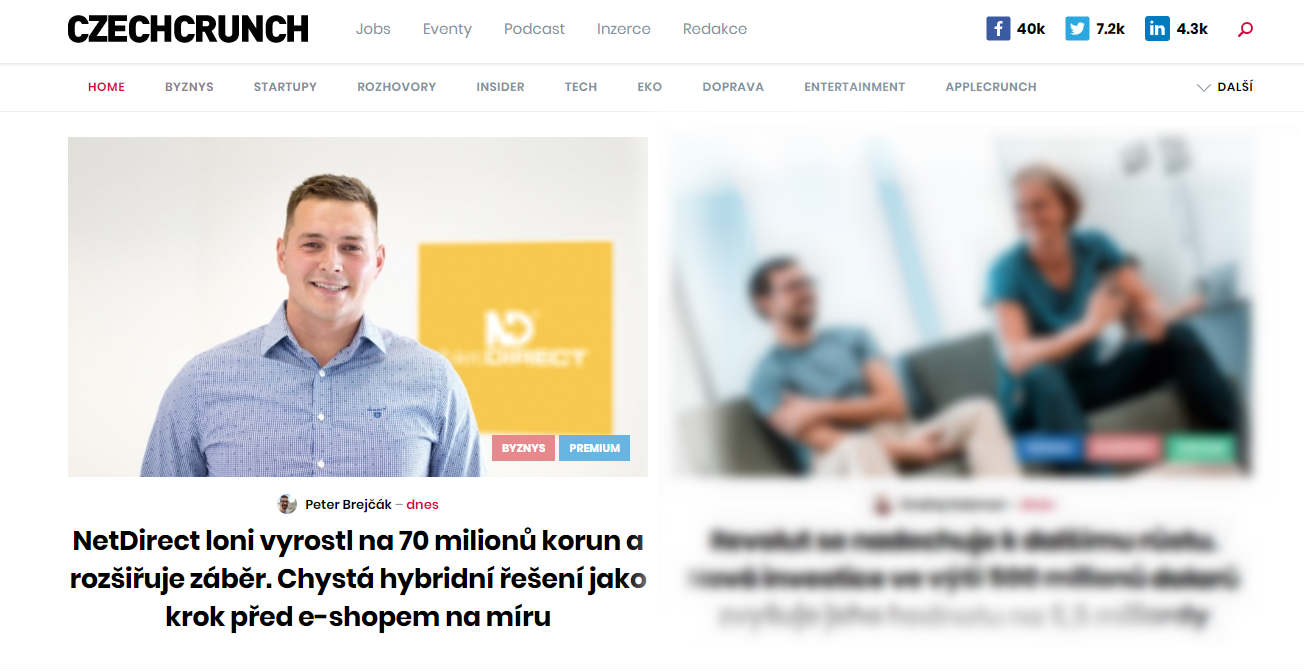
Task: Expand the Další menu chevron
Action: click(x=1204, y=88)
